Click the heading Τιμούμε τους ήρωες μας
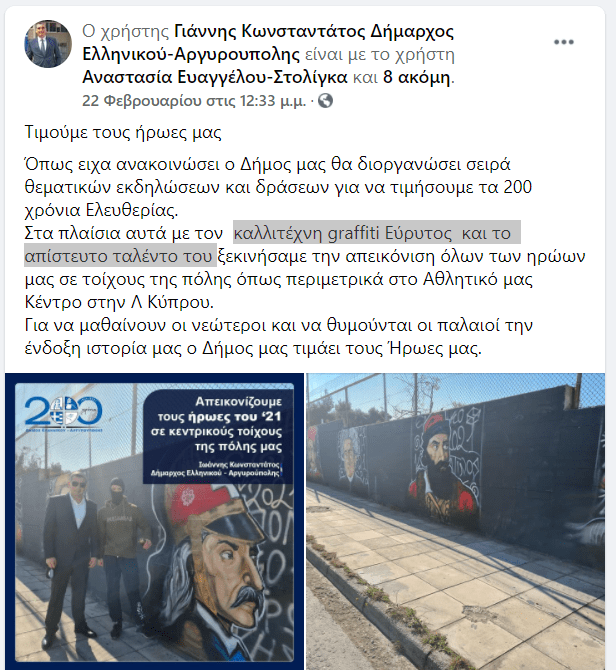 click(x=123, y=132)
